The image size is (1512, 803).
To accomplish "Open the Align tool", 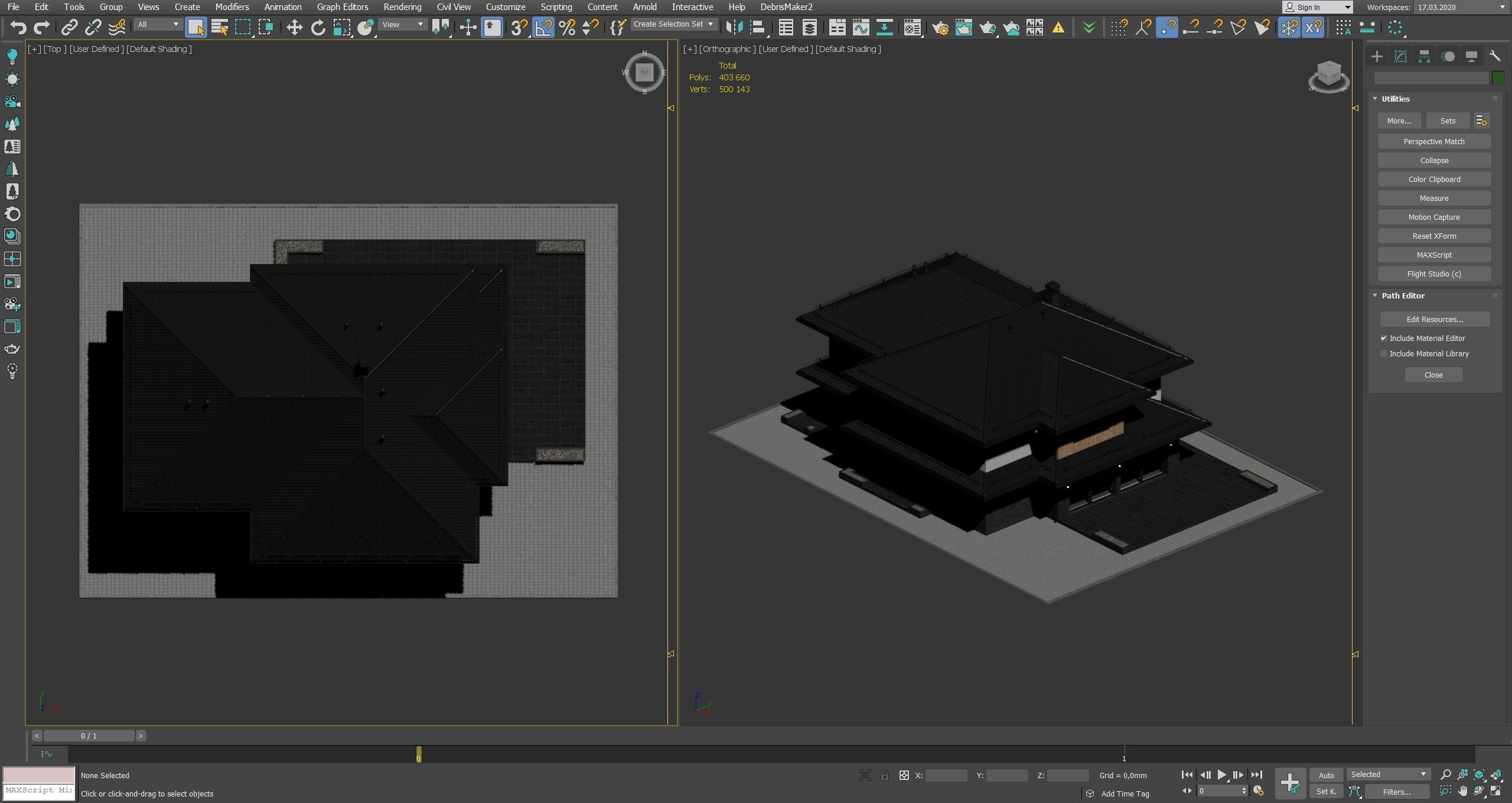I will (x=757, y=27).
